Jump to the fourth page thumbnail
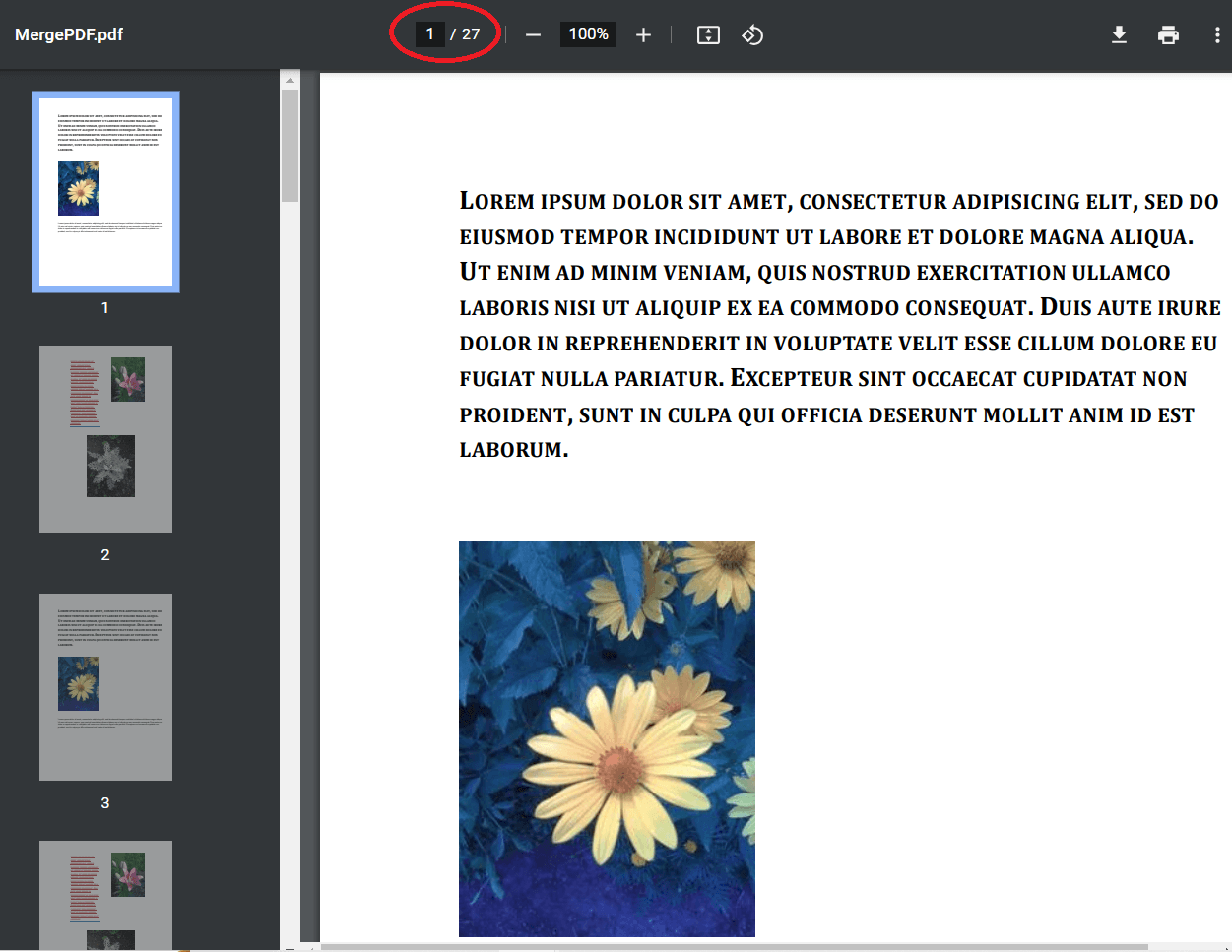This screenshot has width=1232, height=952. (105, 896)
